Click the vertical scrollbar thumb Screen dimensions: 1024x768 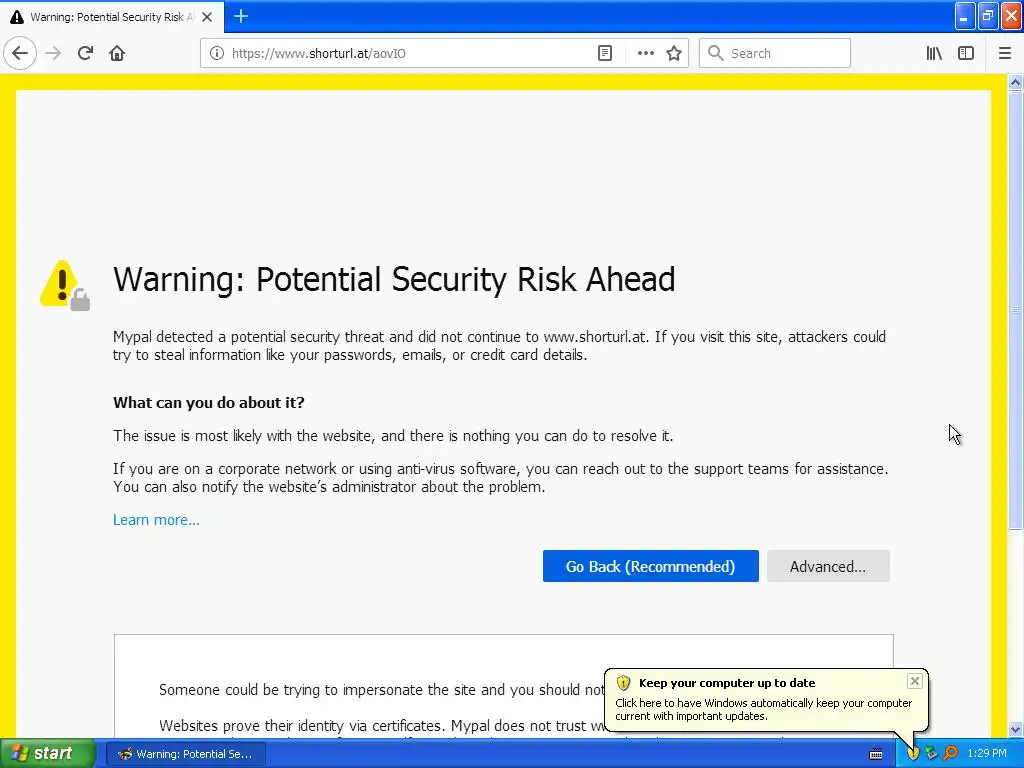(1015, 310)
